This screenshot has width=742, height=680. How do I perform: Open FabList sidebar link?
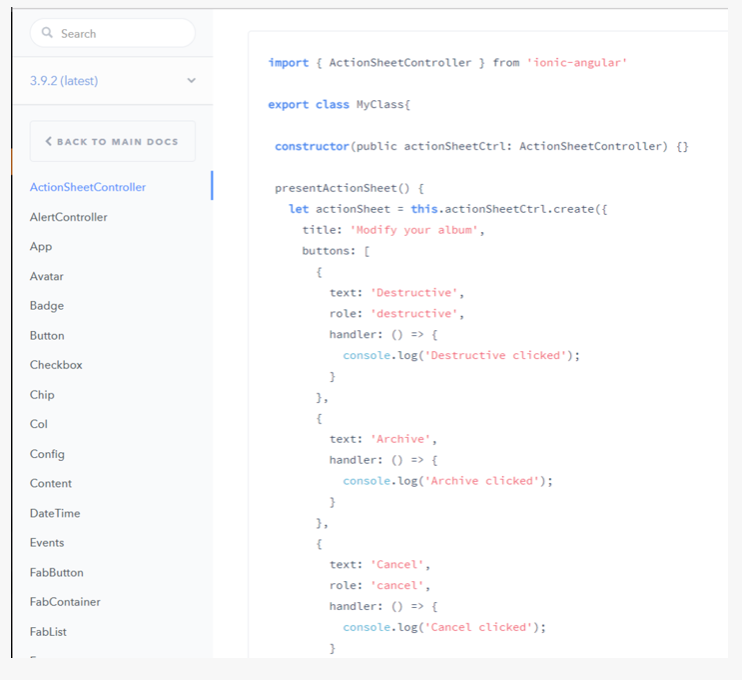48,632
